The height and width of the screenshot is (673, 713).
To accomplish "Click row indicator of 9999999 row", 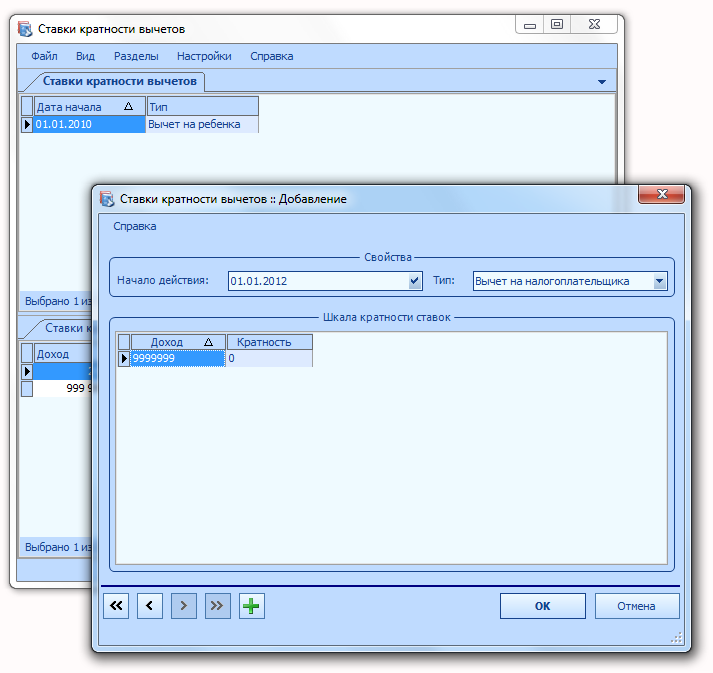I will [124, 358].
